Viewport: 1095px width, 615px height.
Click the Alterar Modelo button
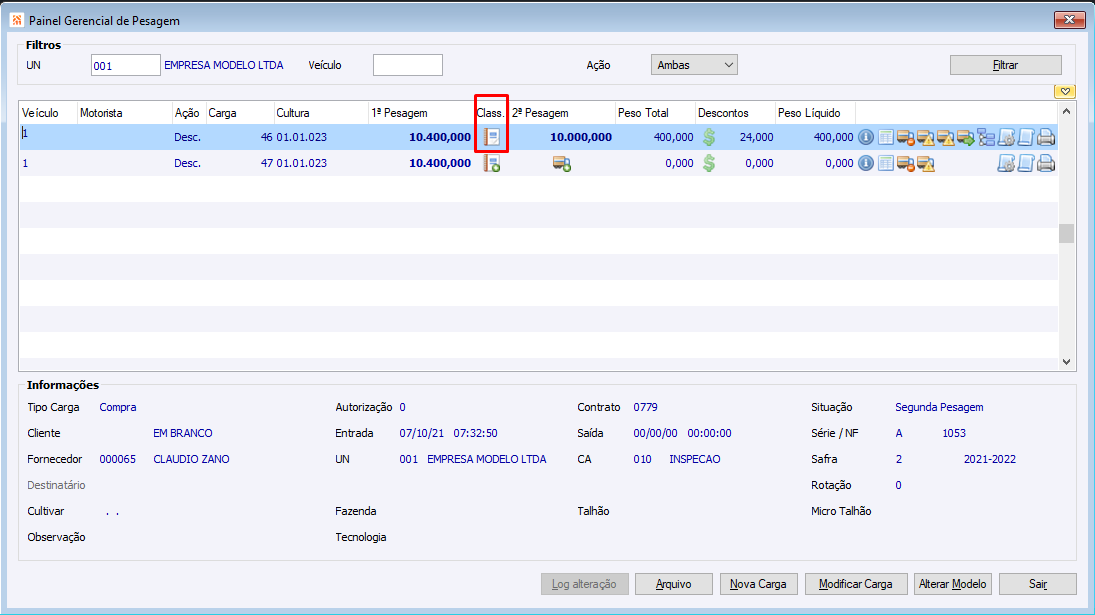click(x=953, y=584)
